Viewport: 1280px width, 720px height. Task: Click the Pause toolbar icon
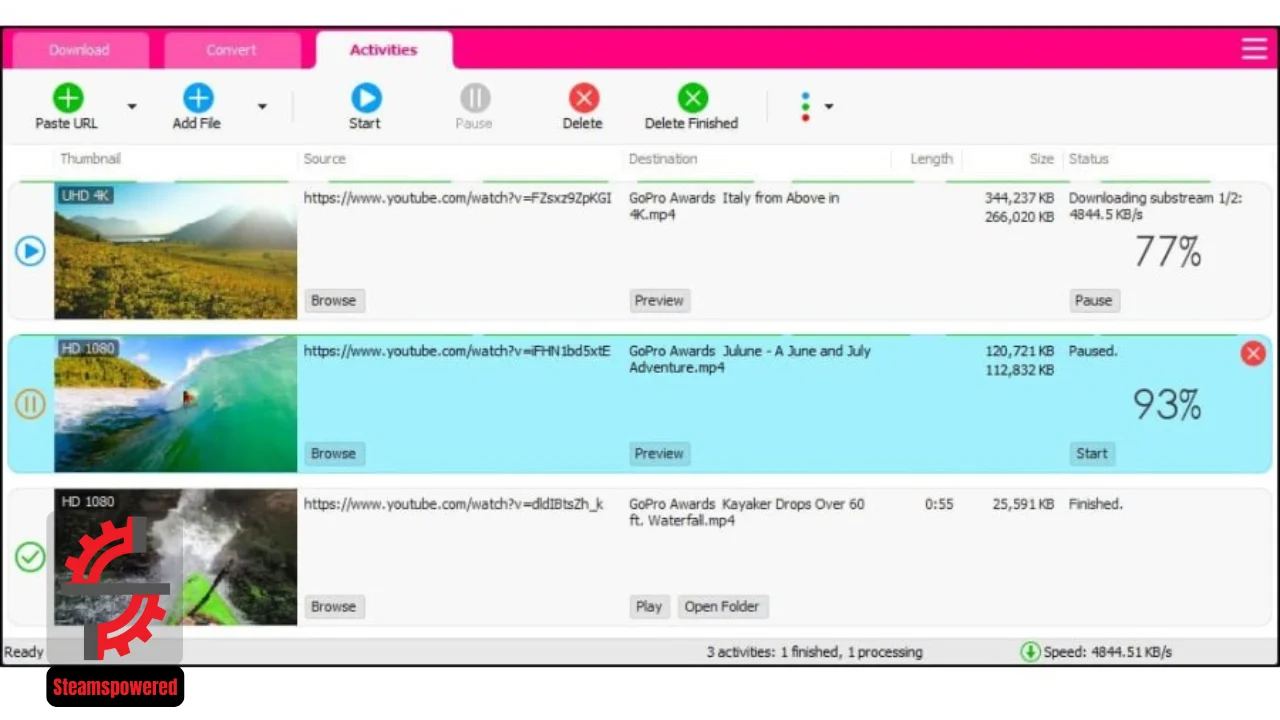(475, 98)
